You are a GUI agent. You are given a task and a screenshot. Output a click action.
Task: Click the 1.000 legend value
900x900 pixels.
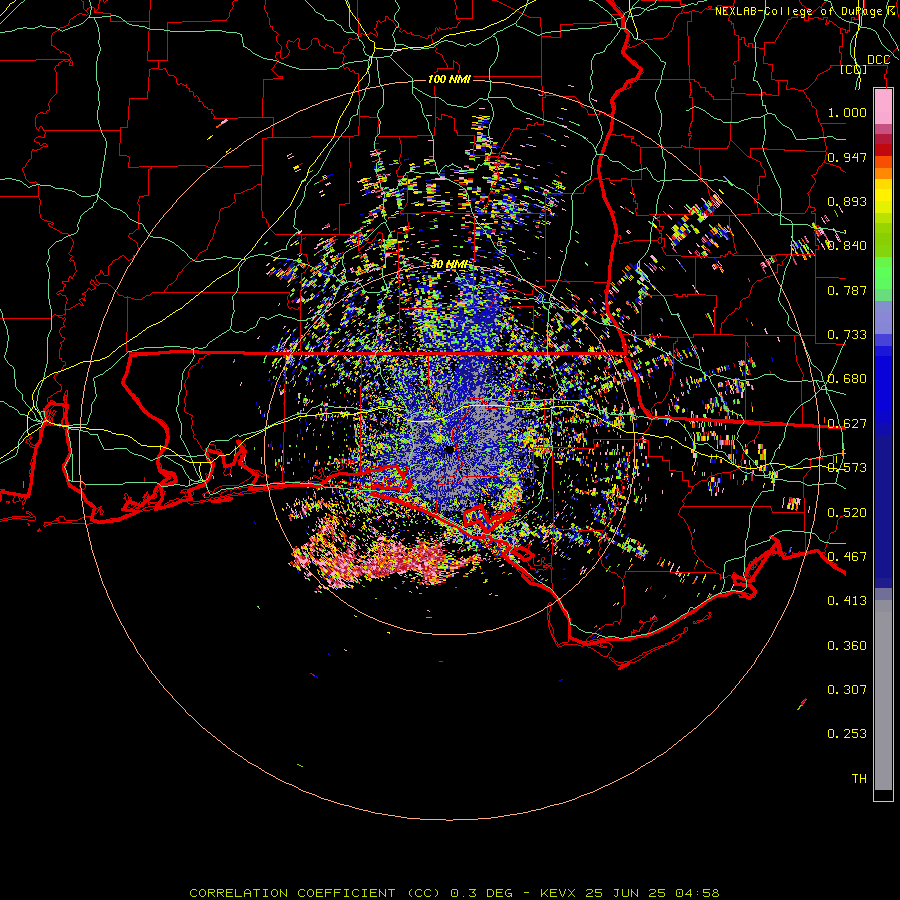pos(847,113)
